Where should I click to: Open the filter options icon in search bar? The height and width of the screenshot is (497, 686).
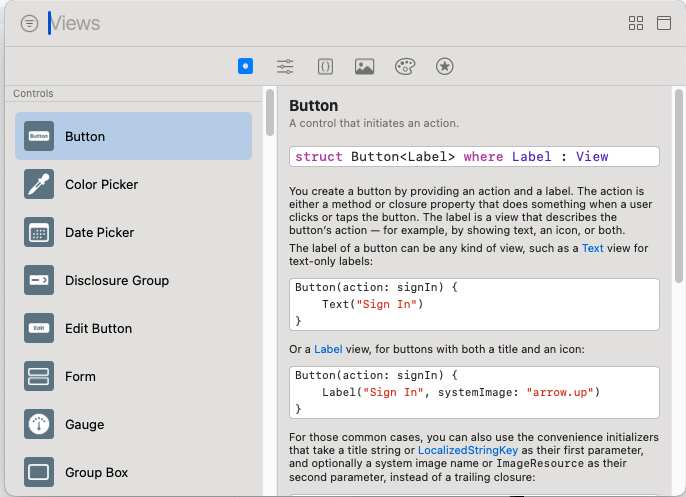click(x=29, y=23)
